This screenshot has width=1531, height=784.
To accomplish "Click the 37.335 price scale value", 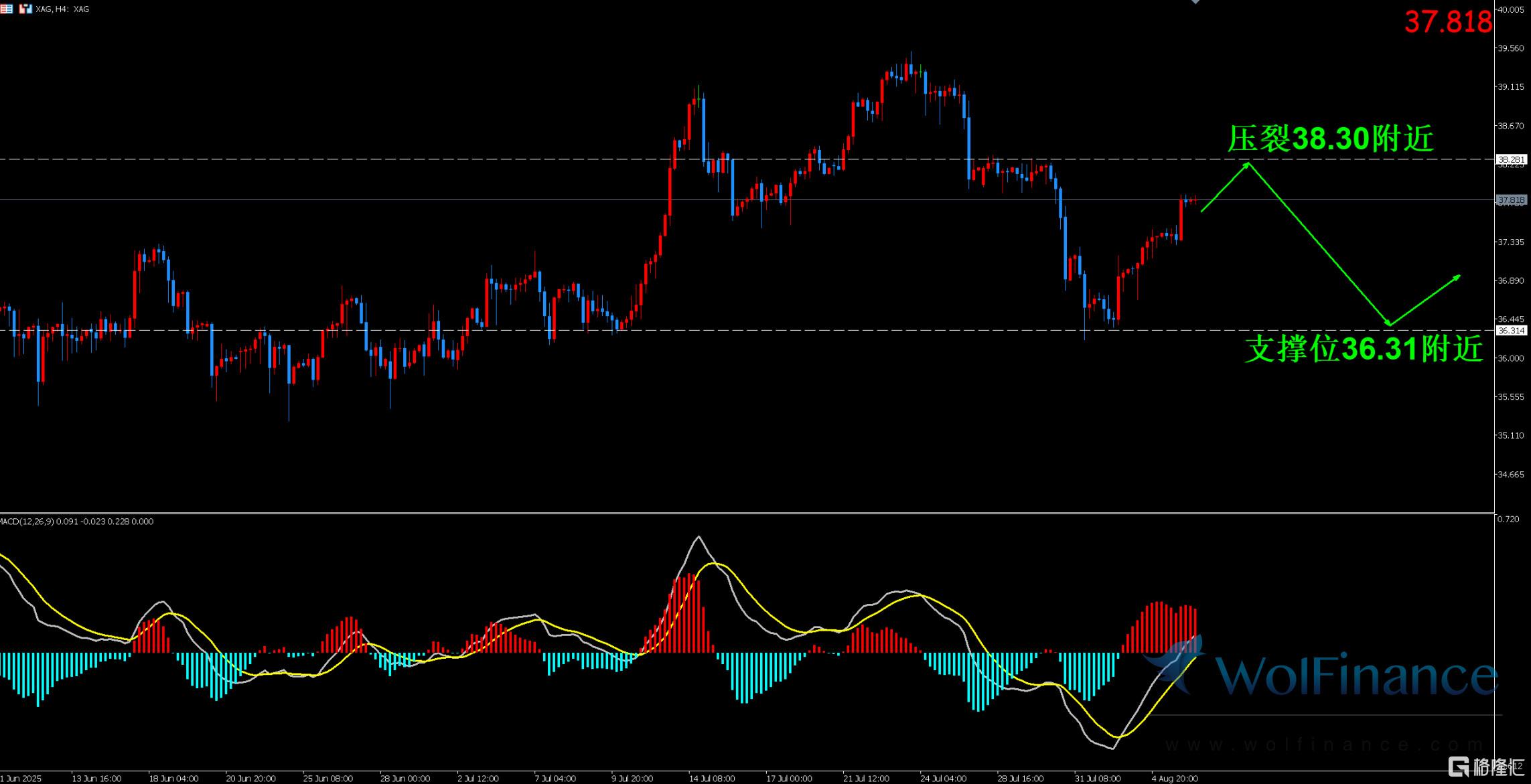I will coord(1511,242).
